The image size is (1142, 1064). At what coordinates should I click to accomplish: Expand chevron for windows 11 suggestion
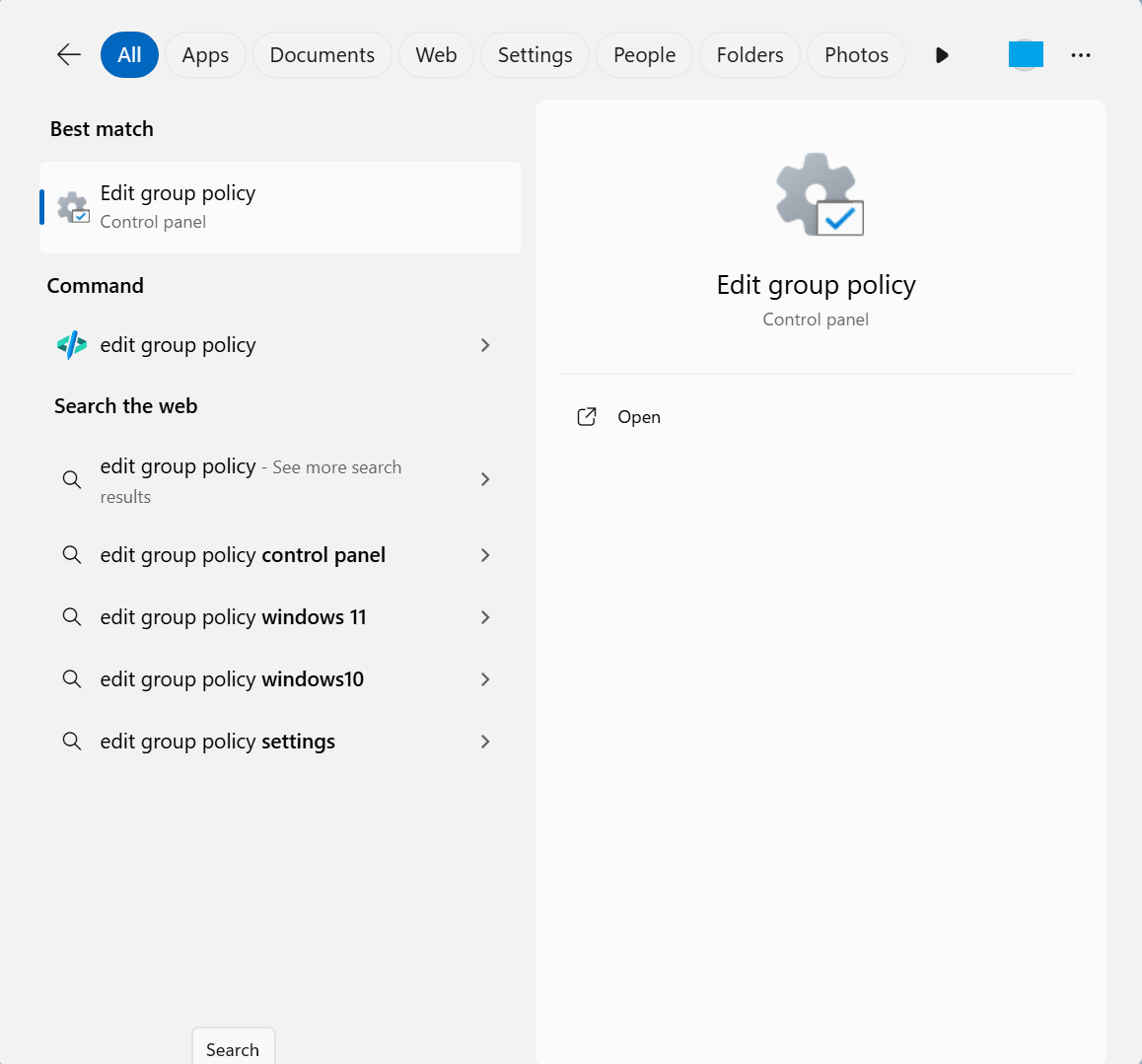485,617
